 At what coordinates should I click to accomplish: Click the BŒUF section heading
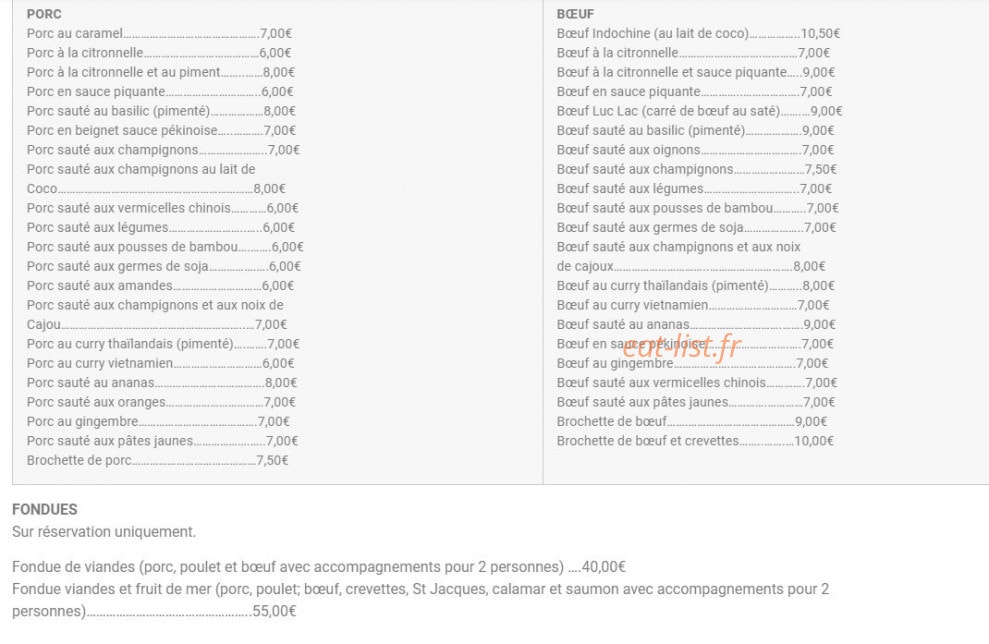pyautogui.click(x=575, y=14)
